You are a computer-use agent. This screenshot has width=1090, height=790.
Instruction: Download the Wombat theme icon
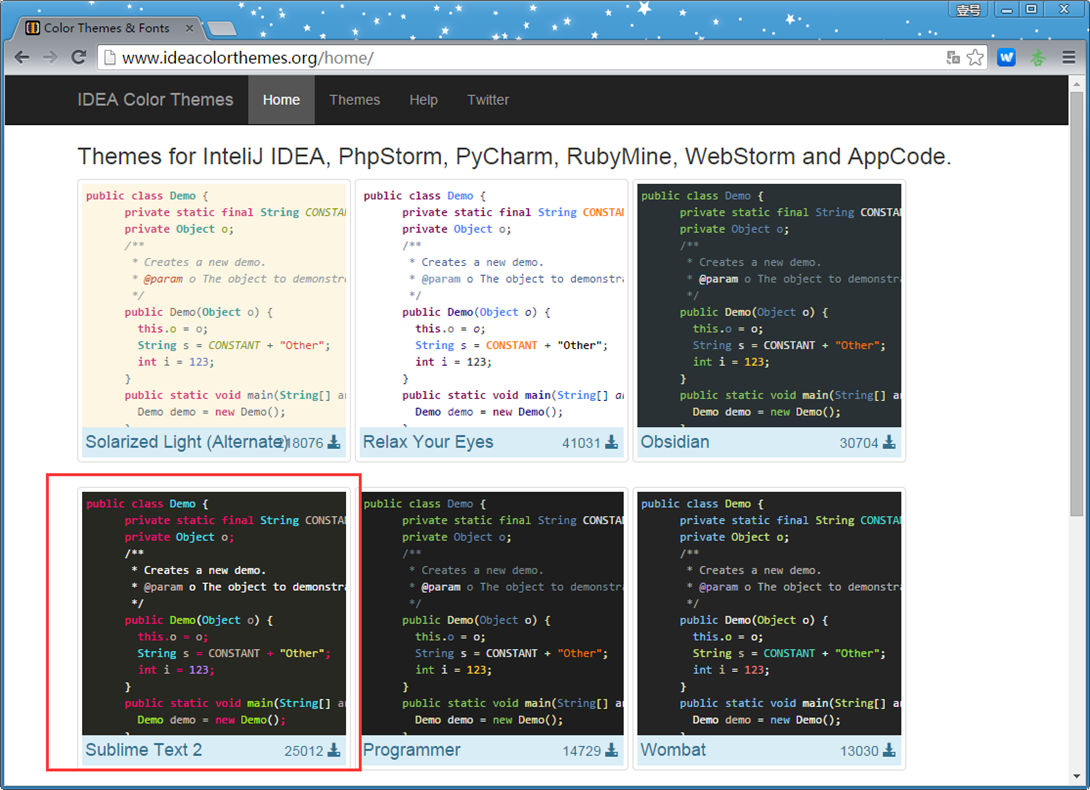click(x=889, y=750)
